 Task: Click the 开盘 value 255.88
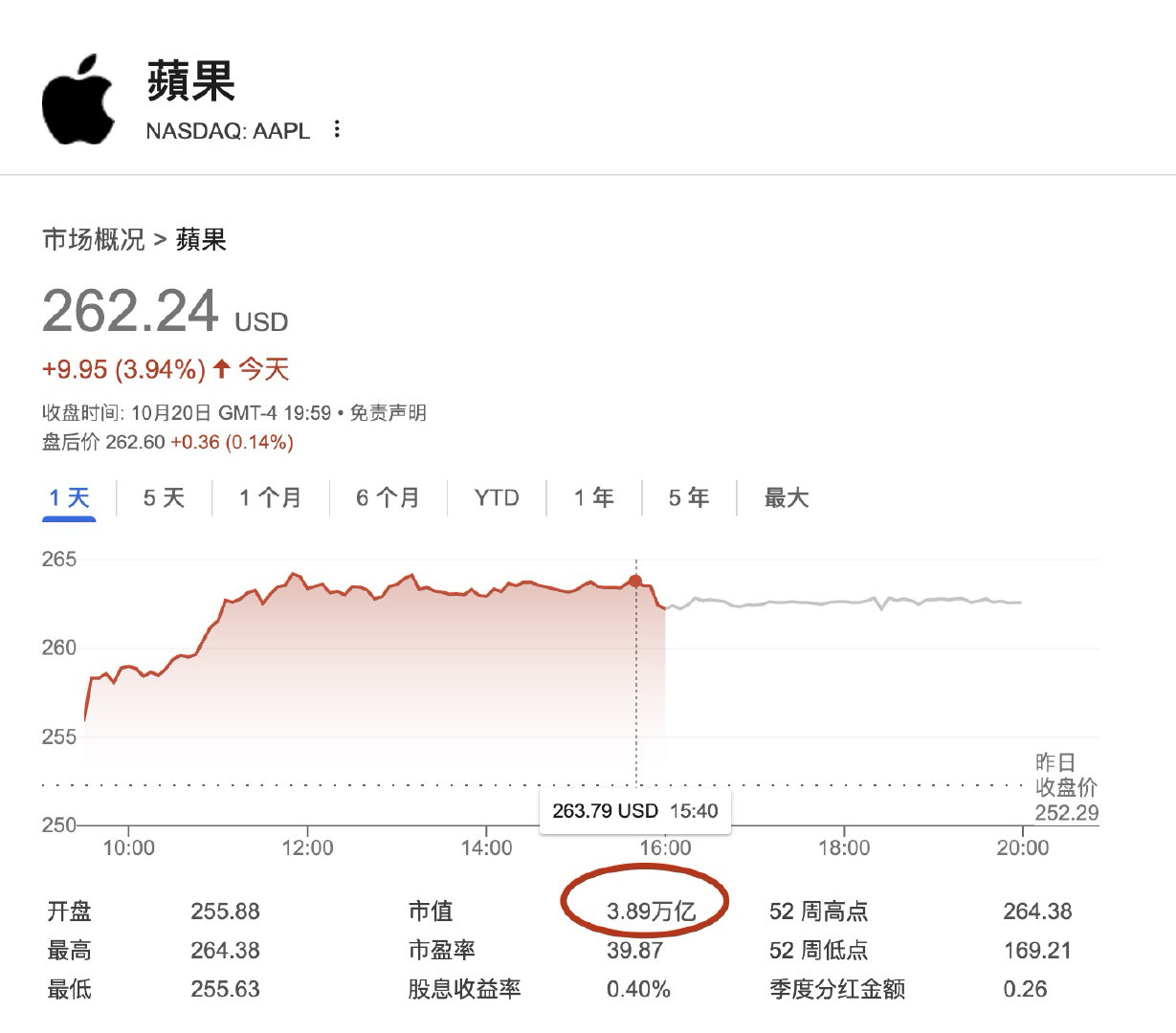(225, 911)
